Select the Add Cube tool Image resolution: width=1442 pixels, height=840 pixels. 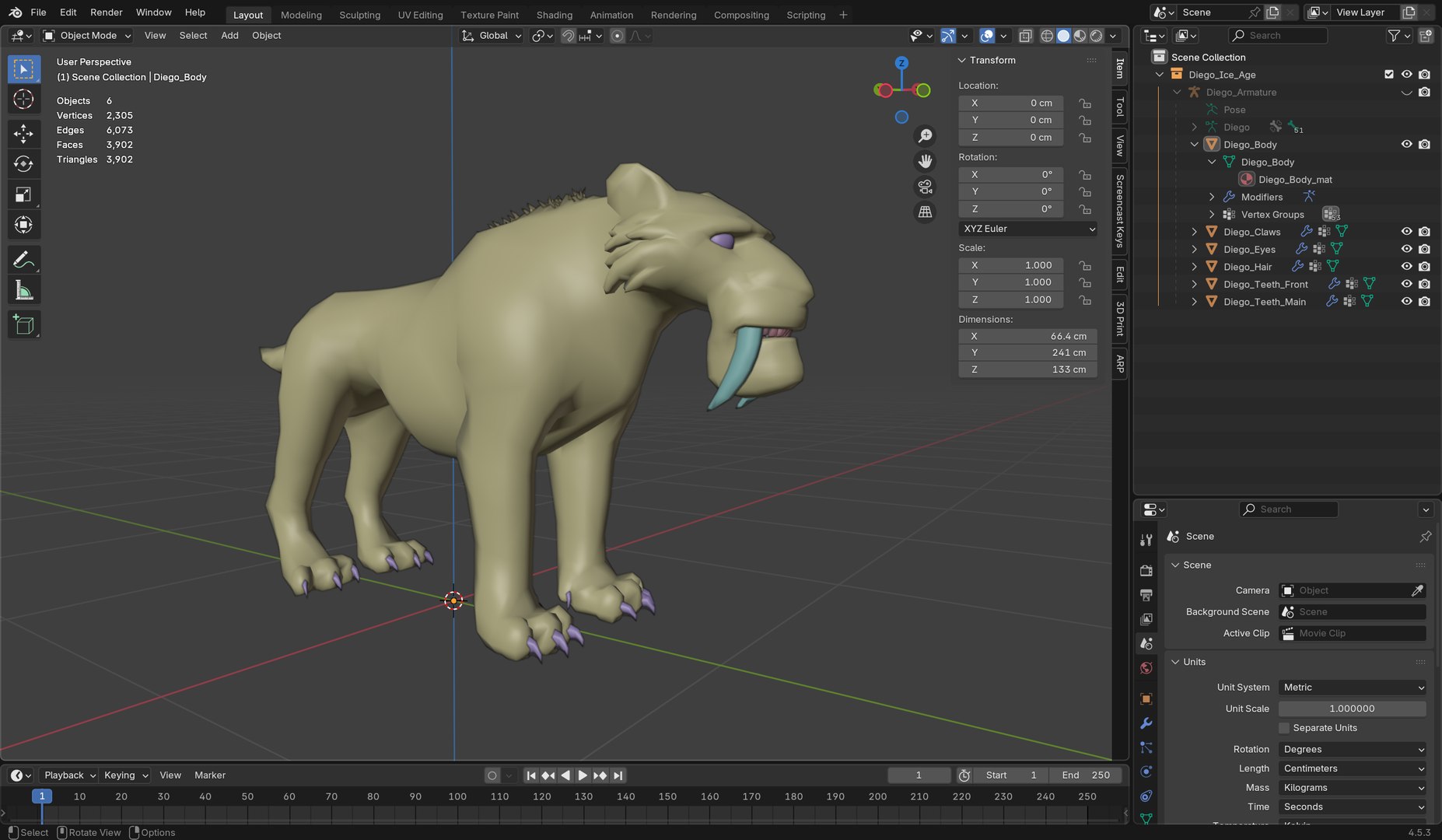click(23, 324)
